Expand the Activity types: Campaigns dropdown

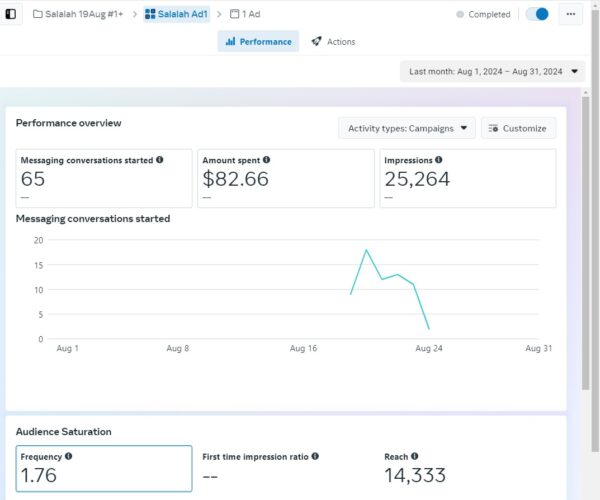tap(406, 128)
